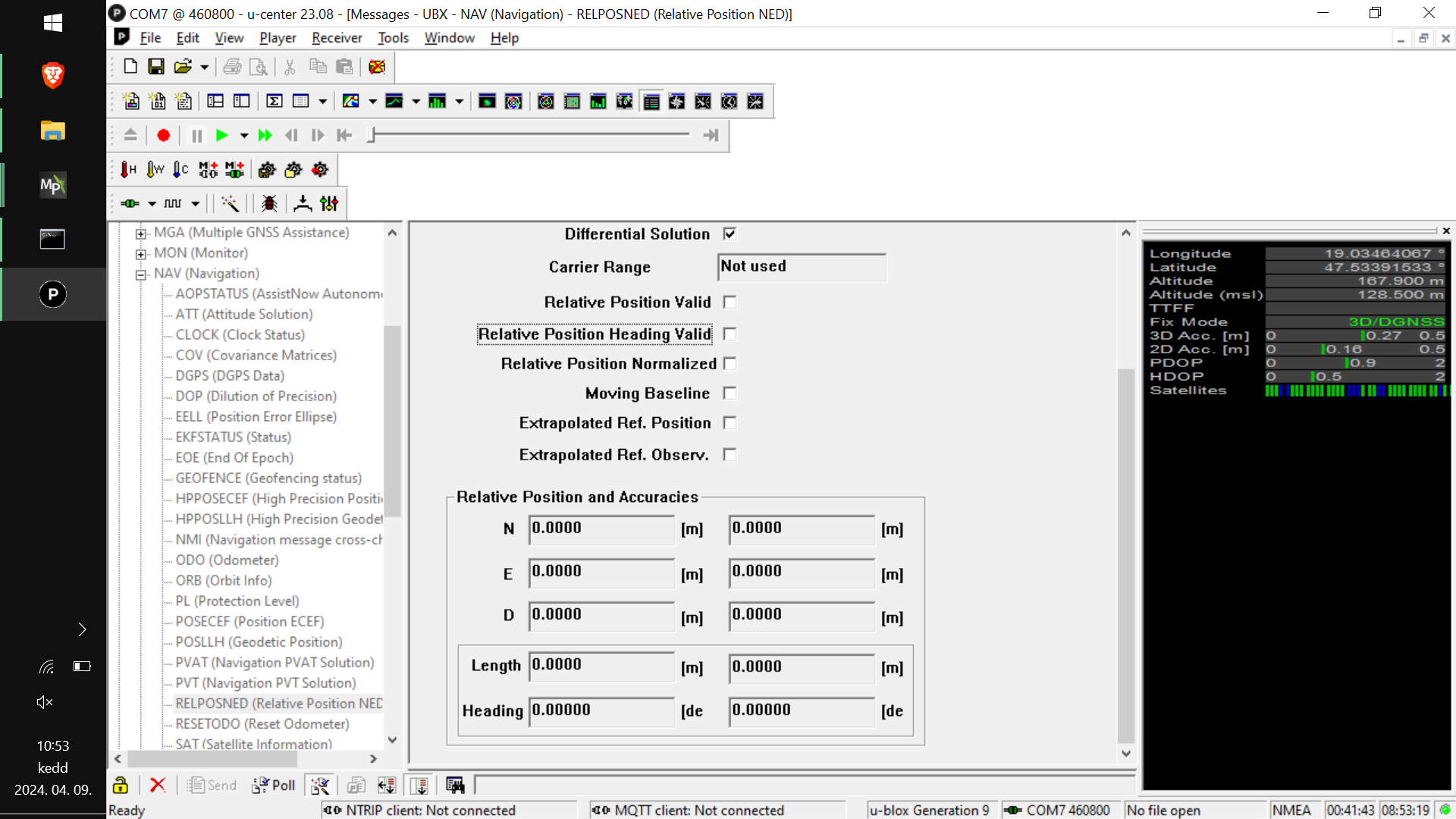Open the debug messages (bug) icon
Screen dimensions: 1456x819
tap(268, 203)
